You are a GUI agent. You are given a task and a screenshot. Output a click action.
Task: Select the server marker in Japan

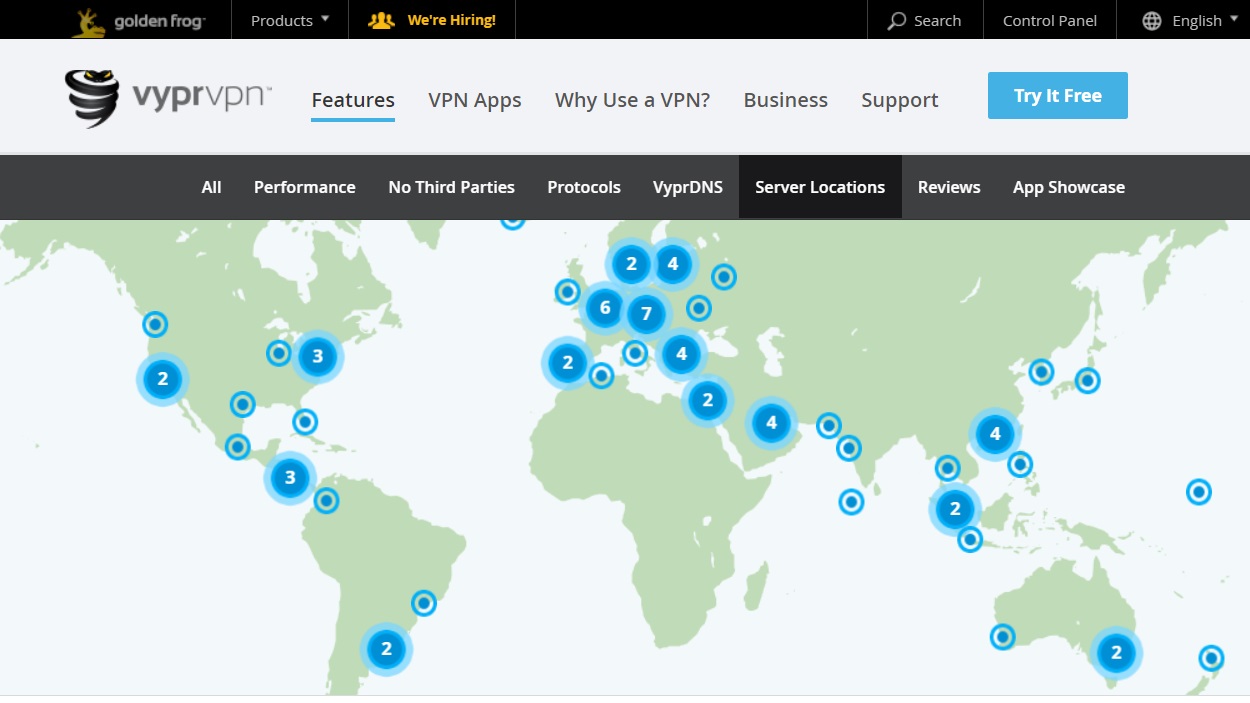pyautogui.click(x=1087, y=380)
